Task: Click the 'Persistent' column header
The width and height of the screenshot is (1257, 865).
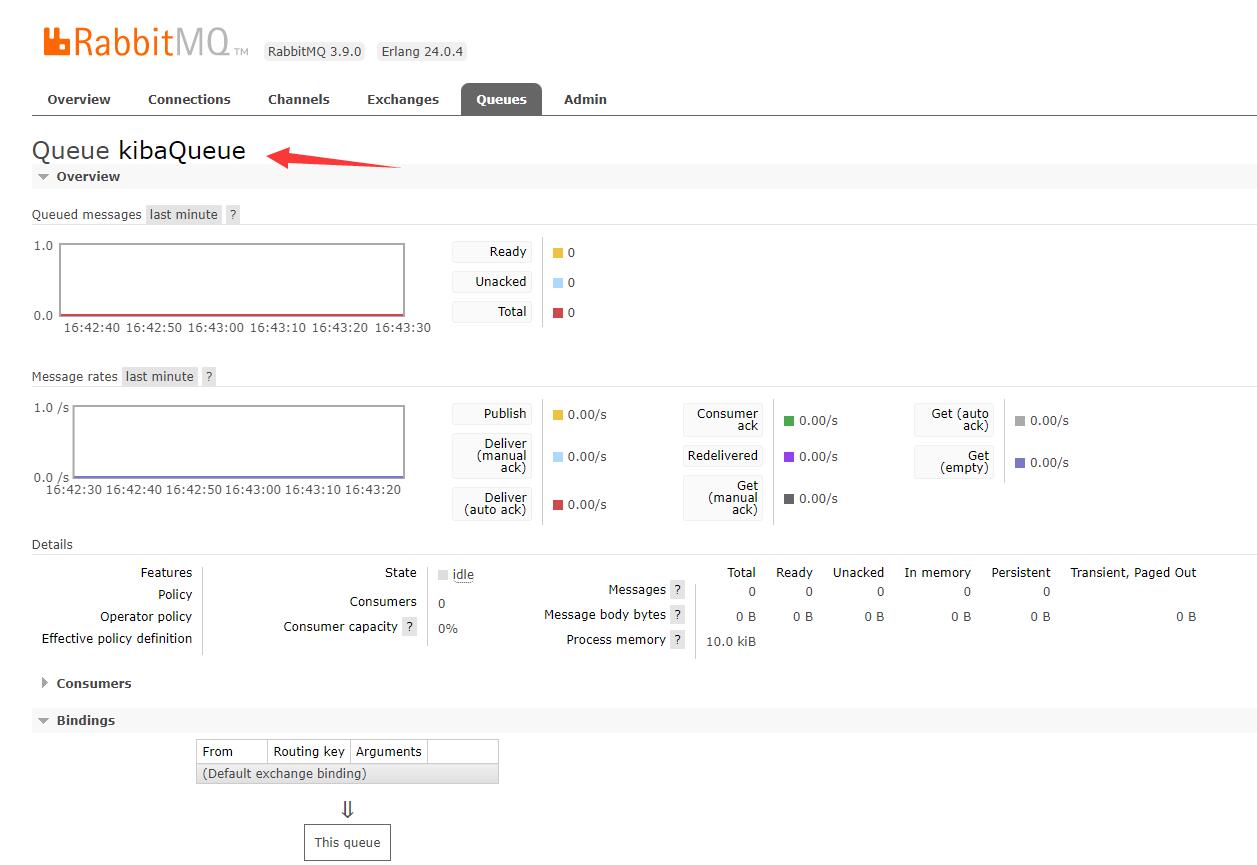Action: 1021,573
